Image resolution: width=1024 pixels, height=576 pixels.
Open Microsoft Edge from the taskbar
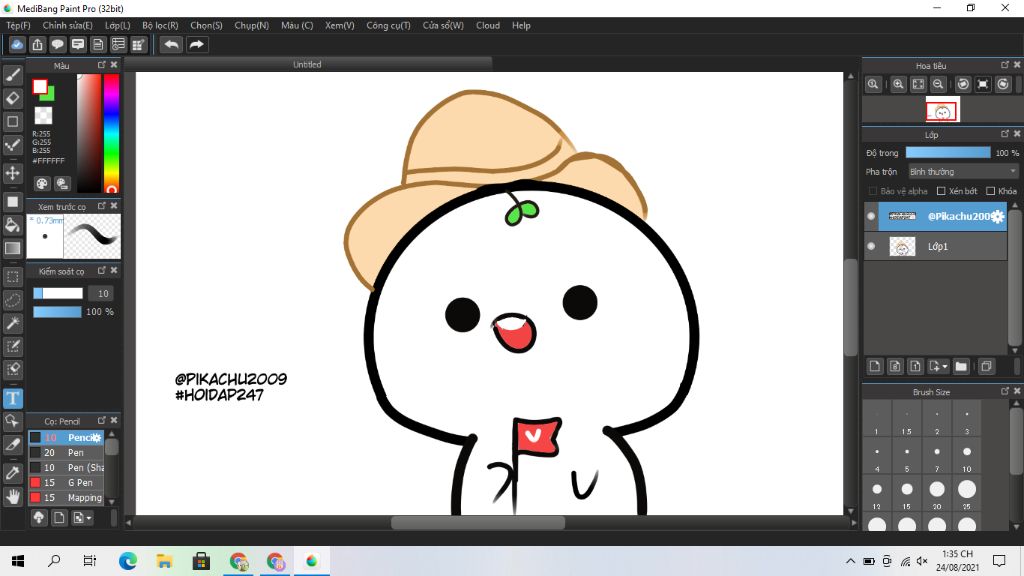coord(127,561)
